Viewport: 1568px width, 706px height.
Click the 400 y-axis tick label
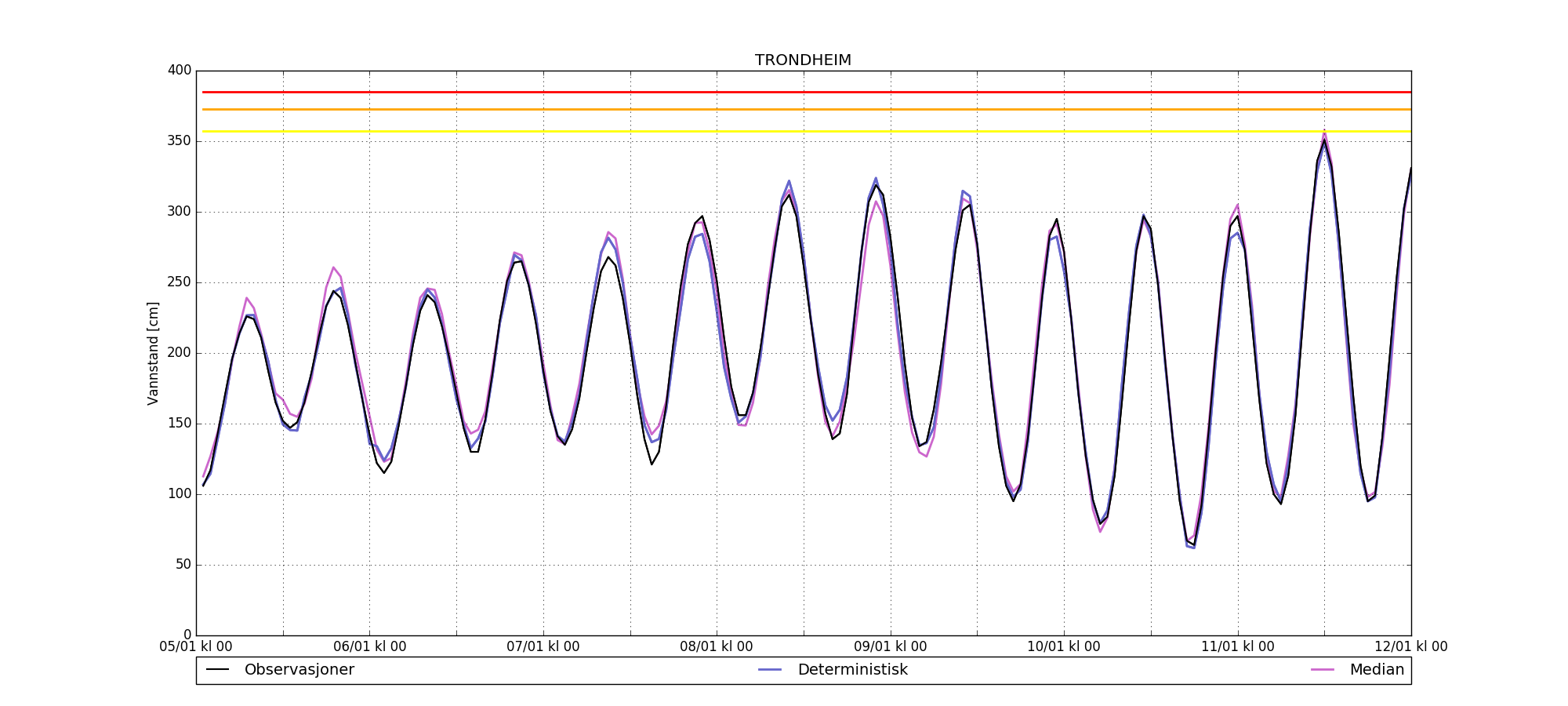click(x=180, y=71)
